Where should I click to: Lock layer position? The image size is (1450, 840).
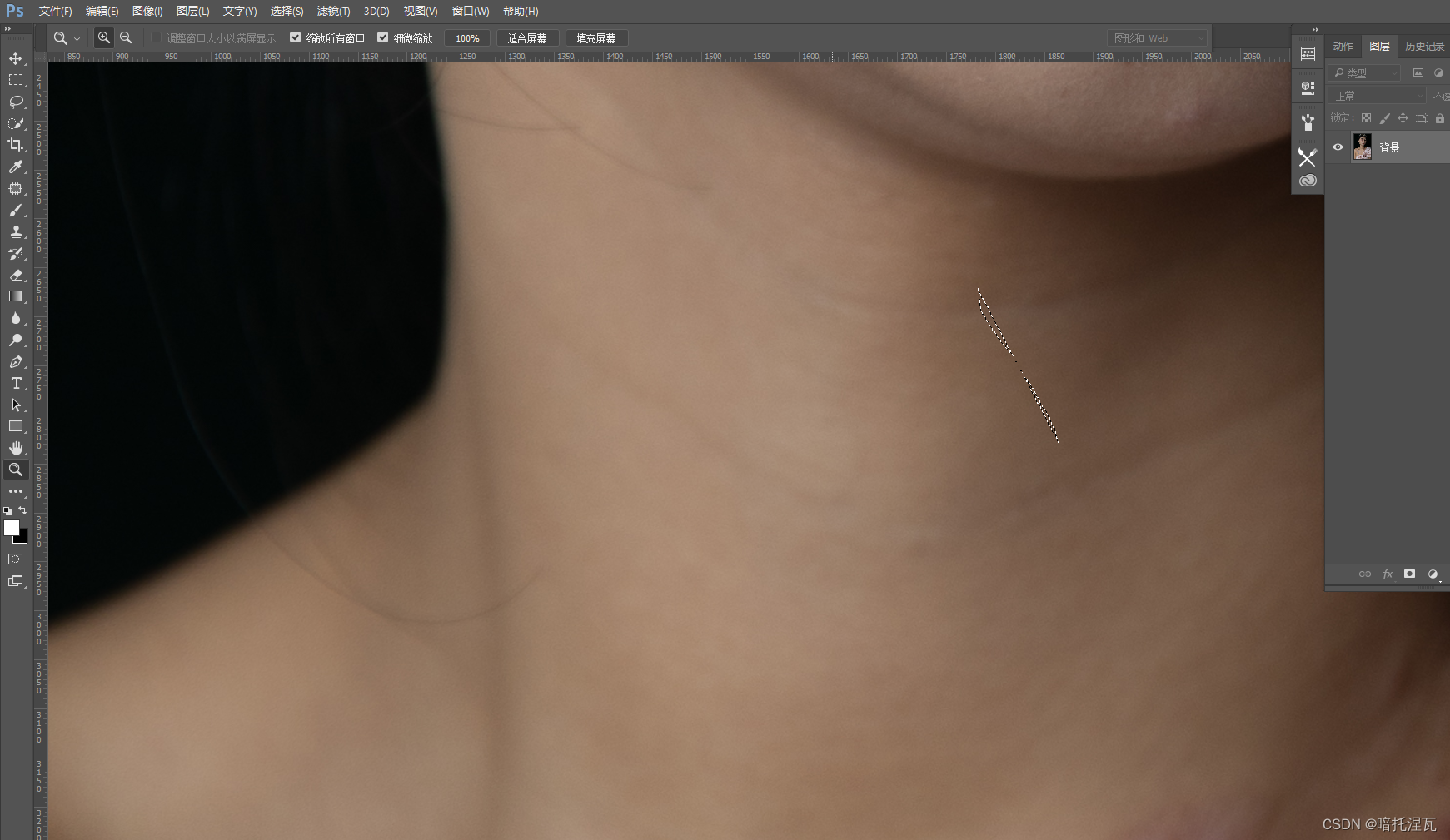pyautogui.click(x=1403, y=118)
